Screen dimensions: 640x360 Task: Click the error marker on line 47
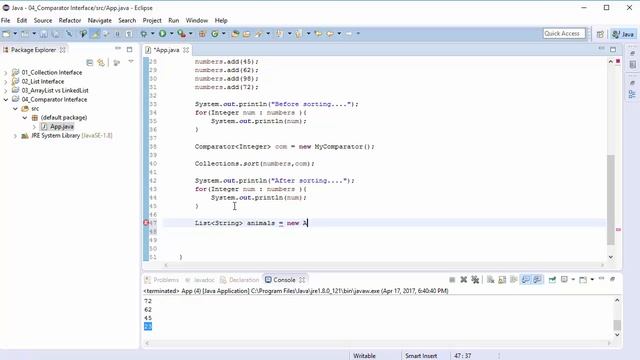(x=146, y=223)
